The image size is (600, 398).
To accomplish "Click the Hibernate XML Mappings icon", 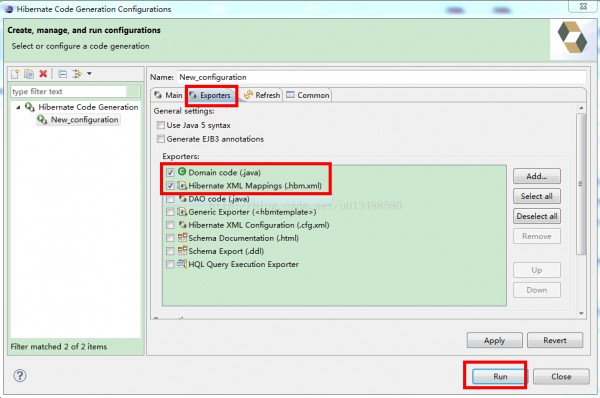I will [x=182, y=186].
